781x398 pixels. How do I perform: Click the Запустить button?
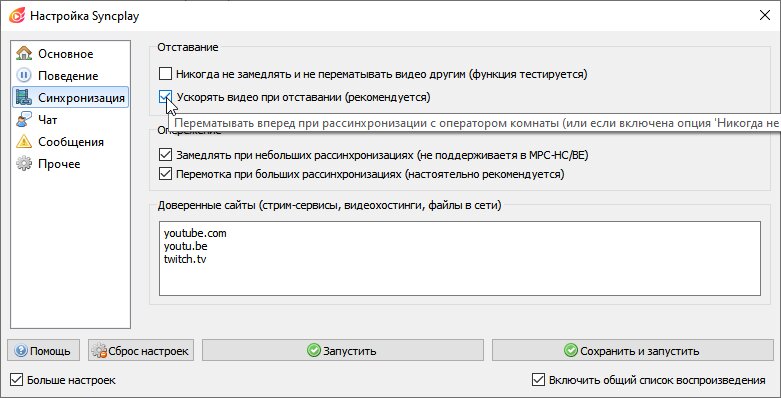343,350
